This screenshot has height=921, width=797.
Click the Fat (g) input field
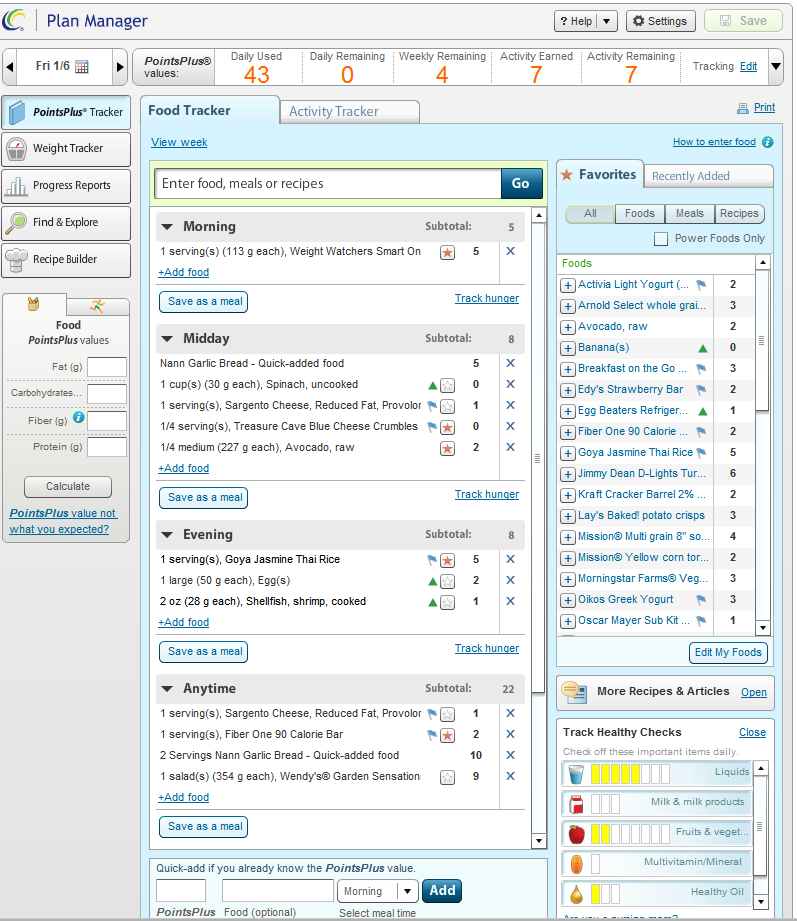[x=107, y=367]
